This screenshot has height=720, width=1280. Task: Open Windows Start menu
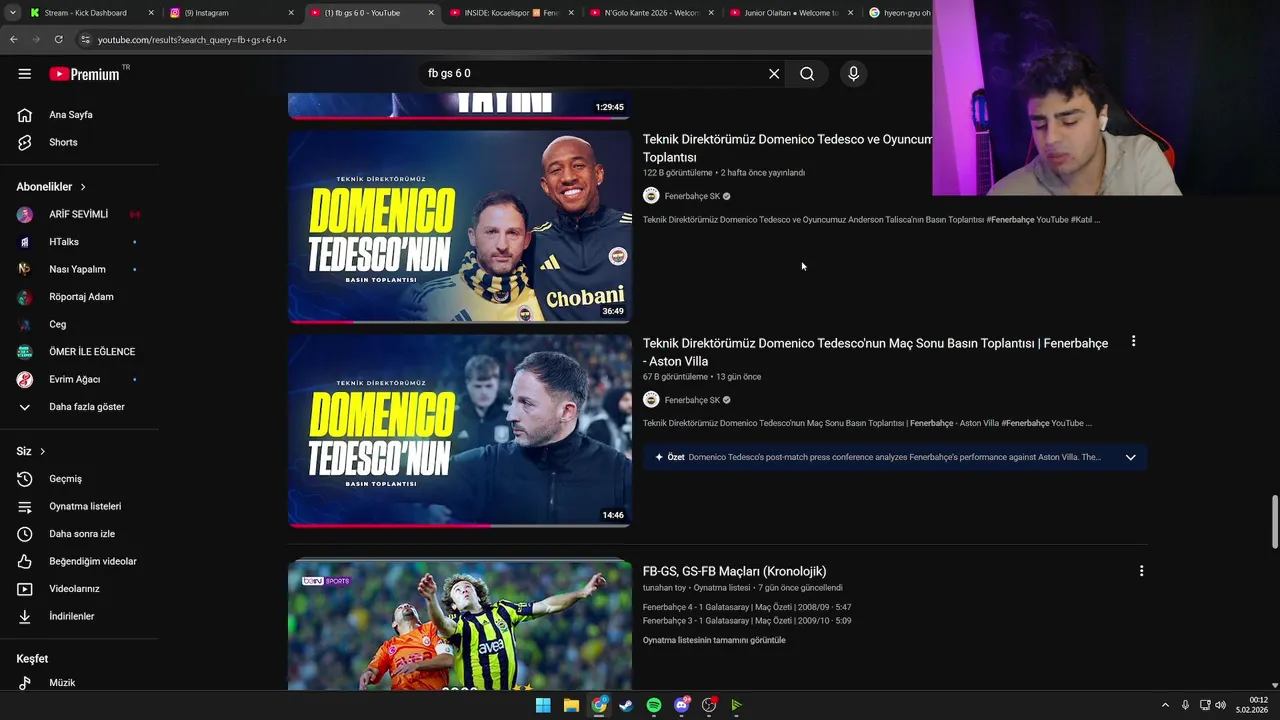coord(543,705)
